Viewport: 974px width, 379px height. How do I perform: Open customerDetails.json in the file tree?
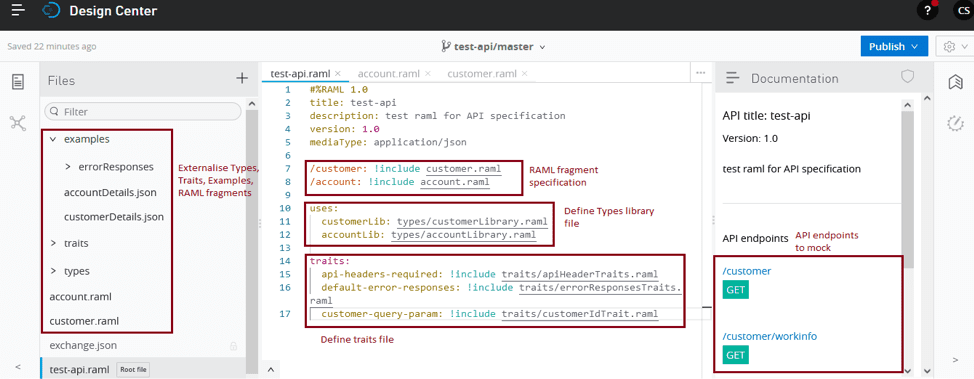[x=114, y=217]
